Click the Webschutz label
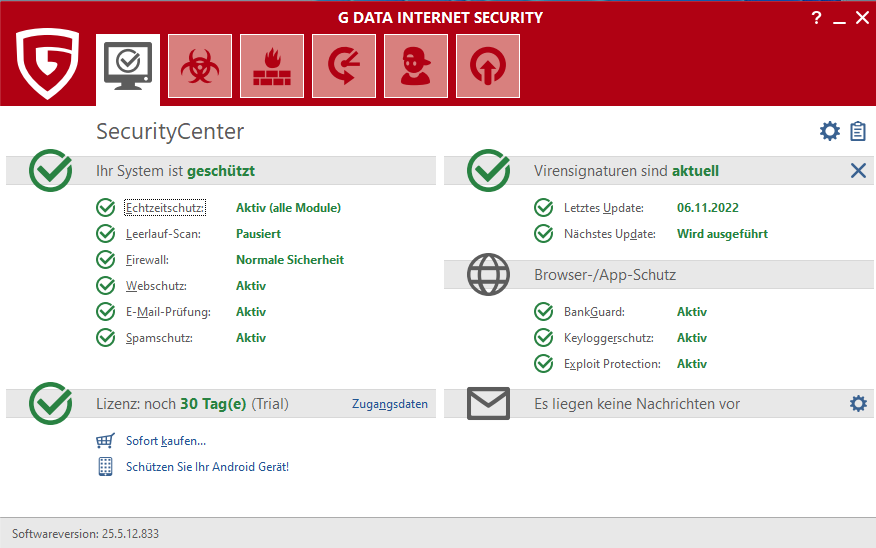876x548 pixels. tap(156, 286)
